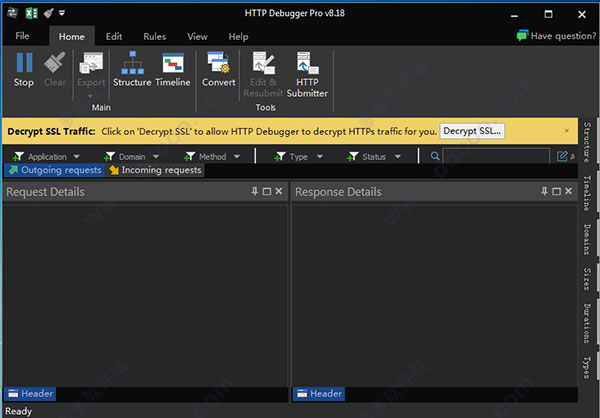Open the Timeline chart tool
The height and width of the screenshot is (418, 600).
tap(173, 69)
